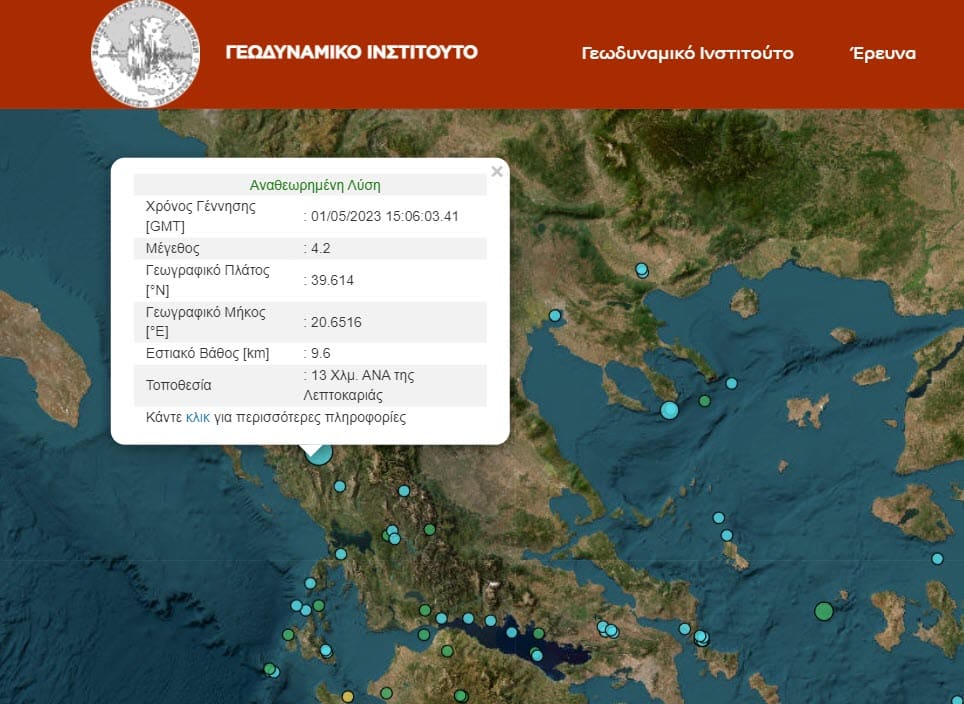Image resolution: width=964 pixels, height=704 pixels.
Task: Click the Geodynamic Institute round logo
Action: point(146,54)
